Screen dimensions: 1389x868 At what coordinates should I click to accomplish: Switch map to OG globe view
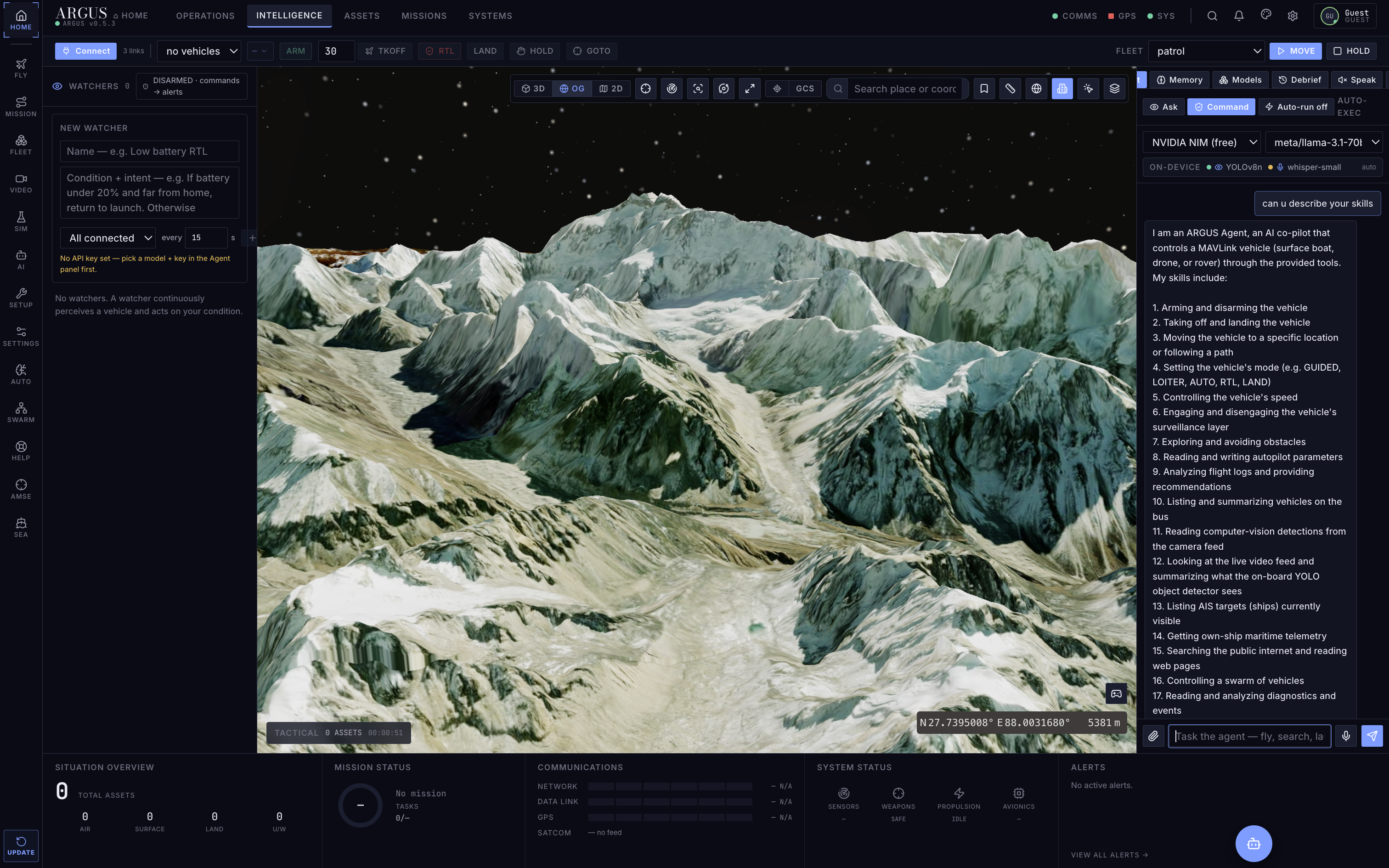pyautogui.click(x=572, y=88)
